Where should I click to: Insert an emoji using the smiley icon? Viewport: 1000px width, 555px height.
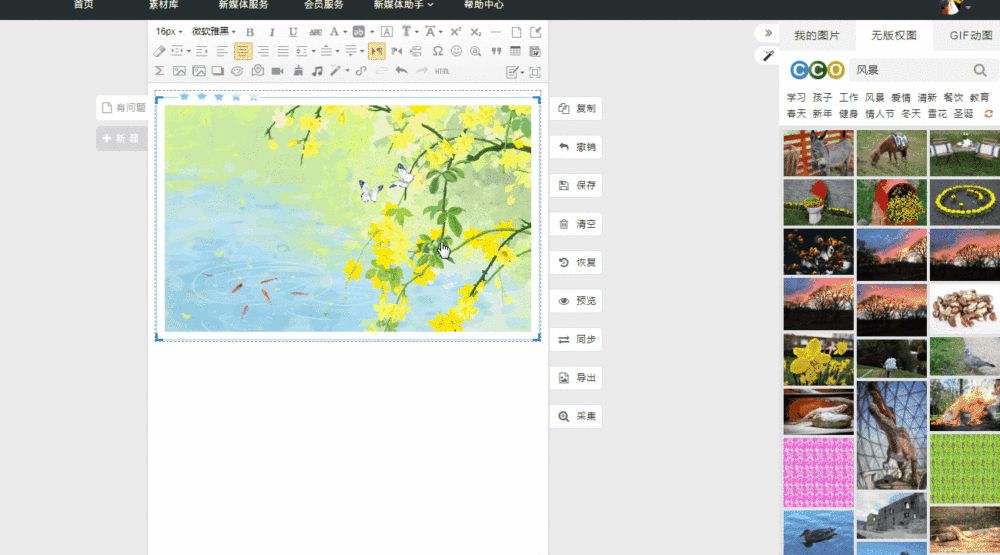point(456,51)
